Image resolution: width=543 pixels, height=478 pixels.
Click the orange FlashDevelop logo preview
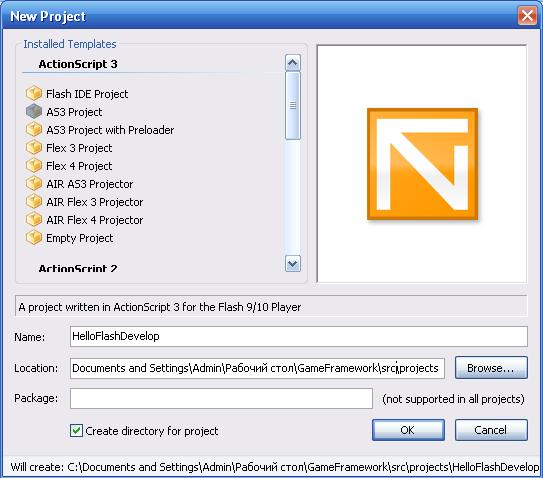click(x=422, y=164)
